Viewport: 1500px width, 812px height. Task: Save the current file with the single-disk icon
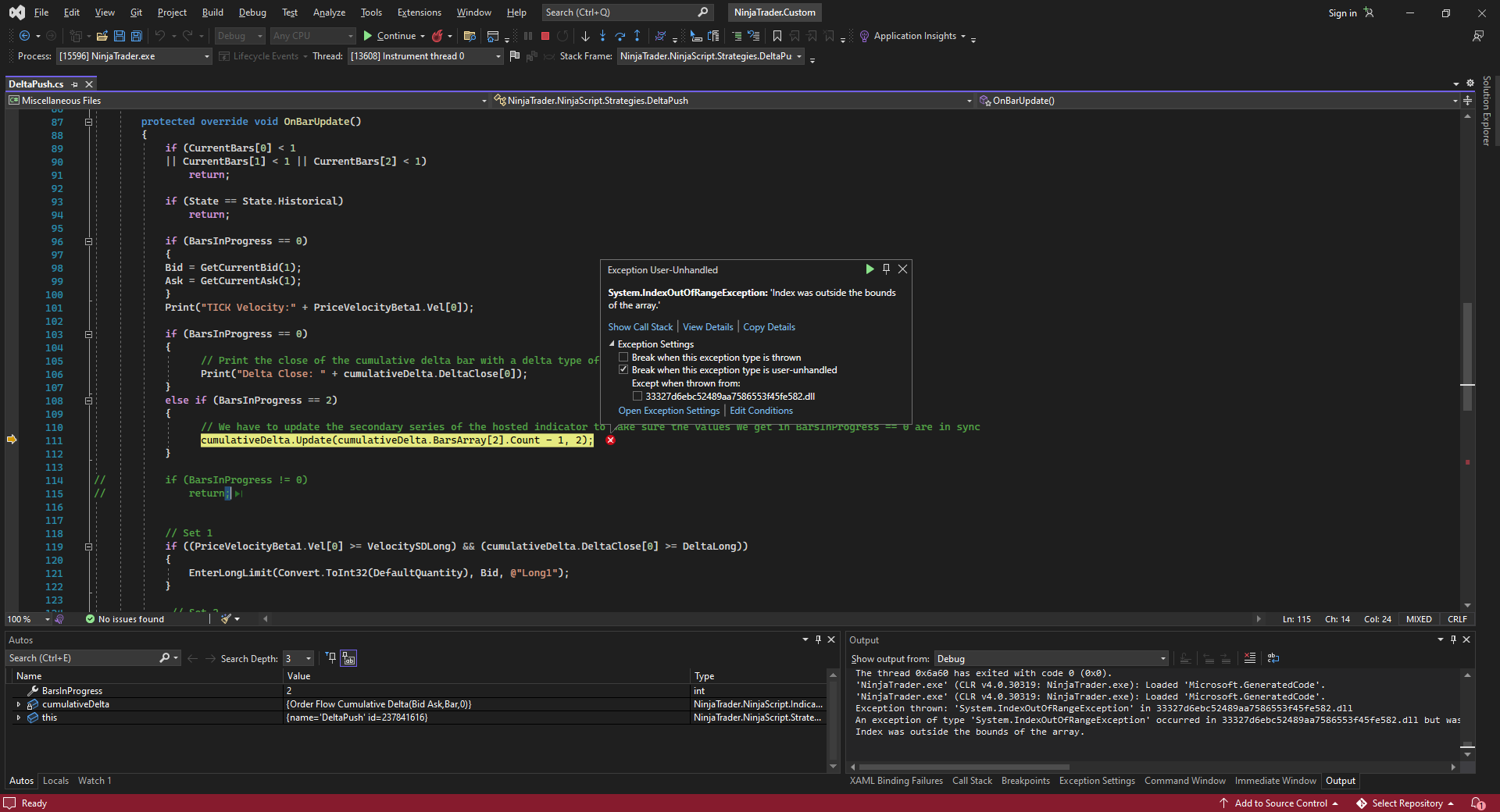click(120, 36)
